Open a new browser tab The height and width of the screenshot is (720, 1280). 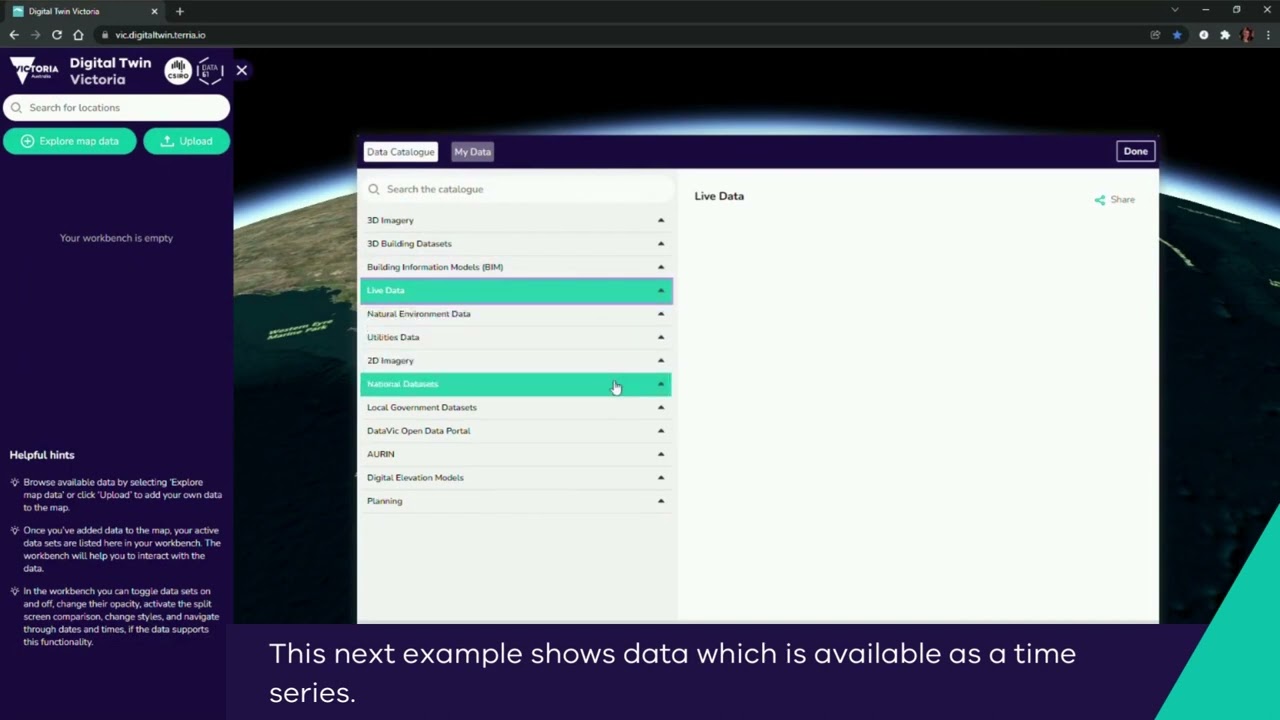(x=180, y=11)
